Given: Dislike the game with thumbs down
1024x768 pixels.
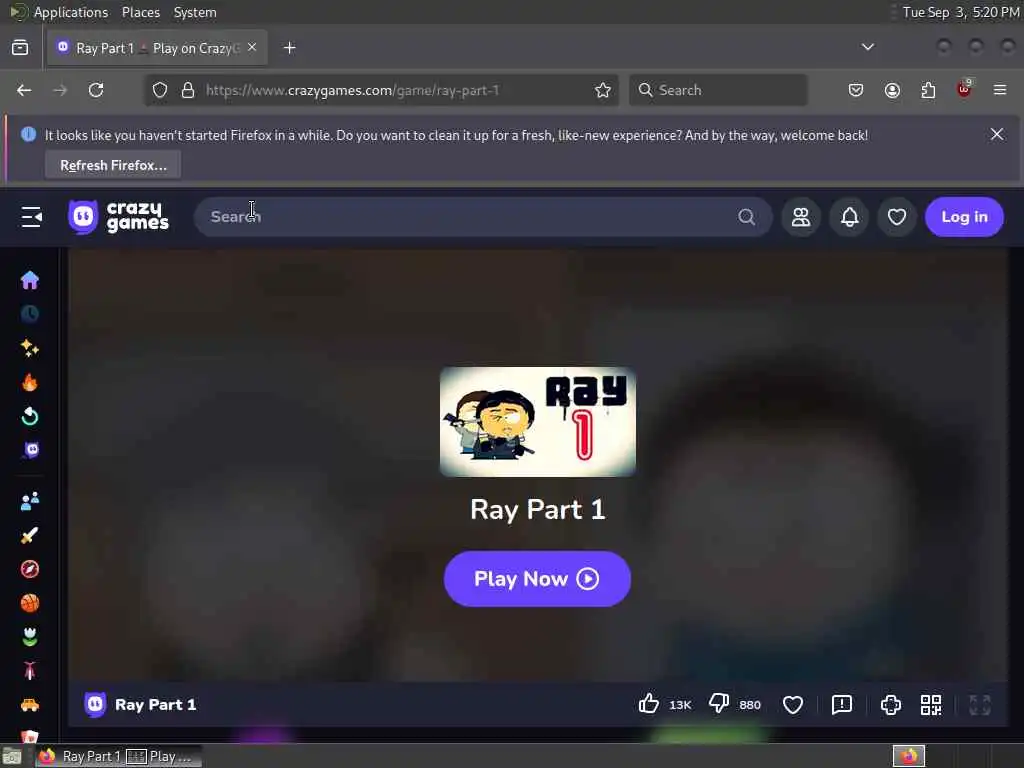Looking at the screenshot, I should click(x=719, y=704).
